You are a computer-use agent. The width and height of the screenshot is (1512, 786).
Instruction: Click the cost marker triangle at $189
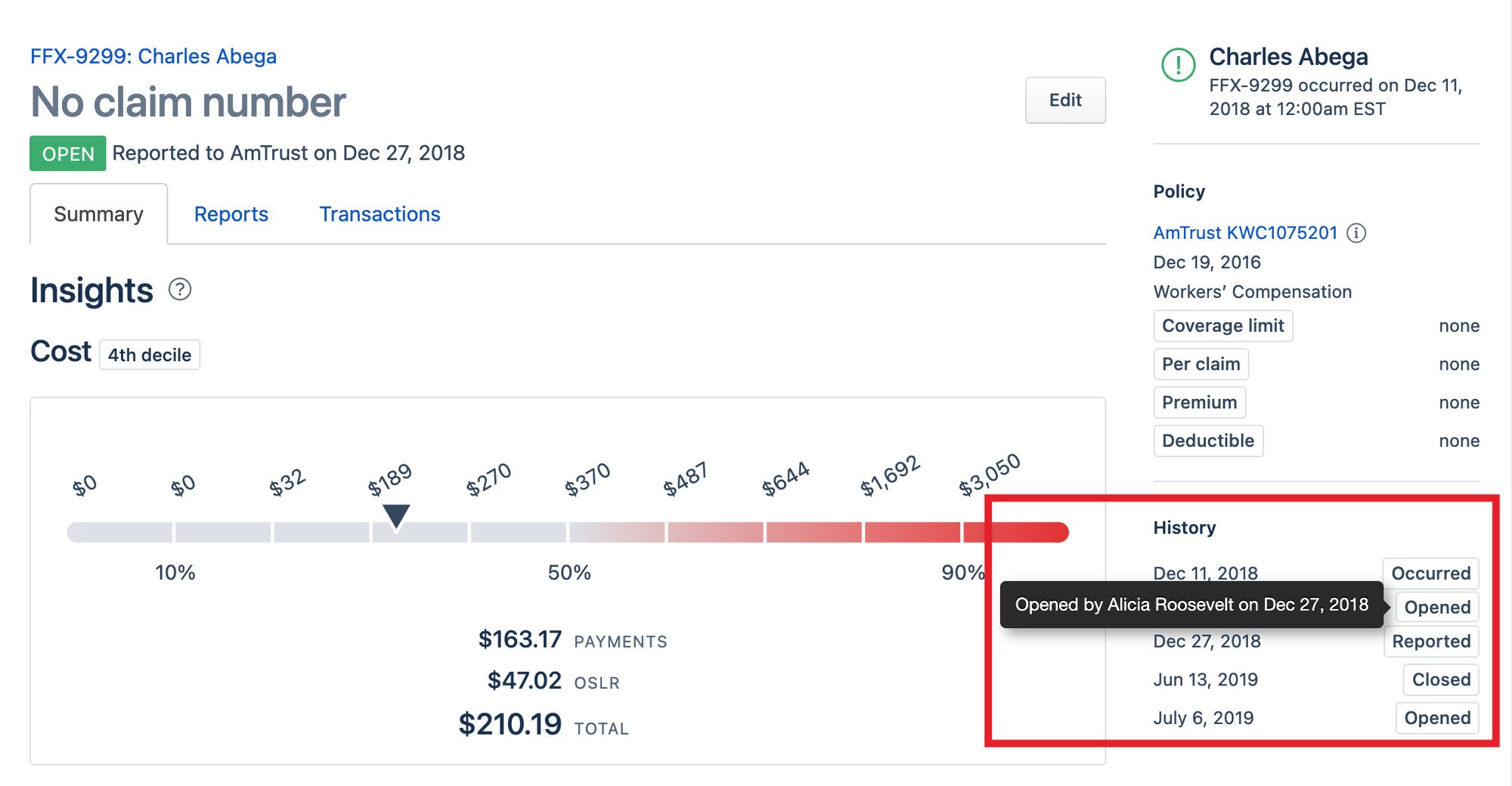(396, 517)
